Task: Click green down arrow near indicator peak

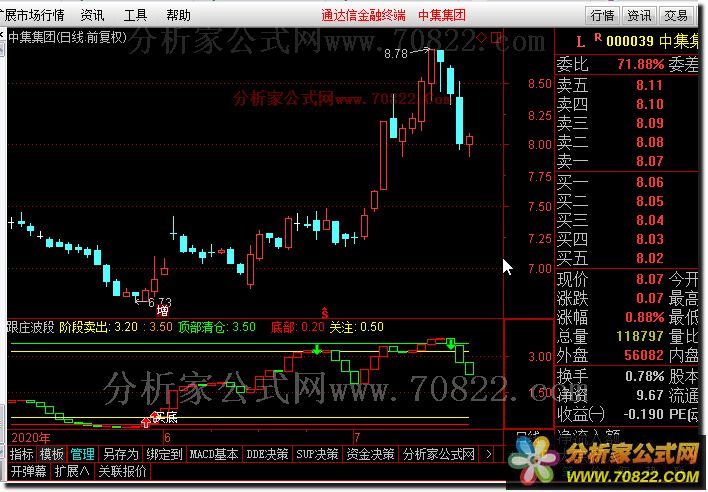Action: [451, 344]
